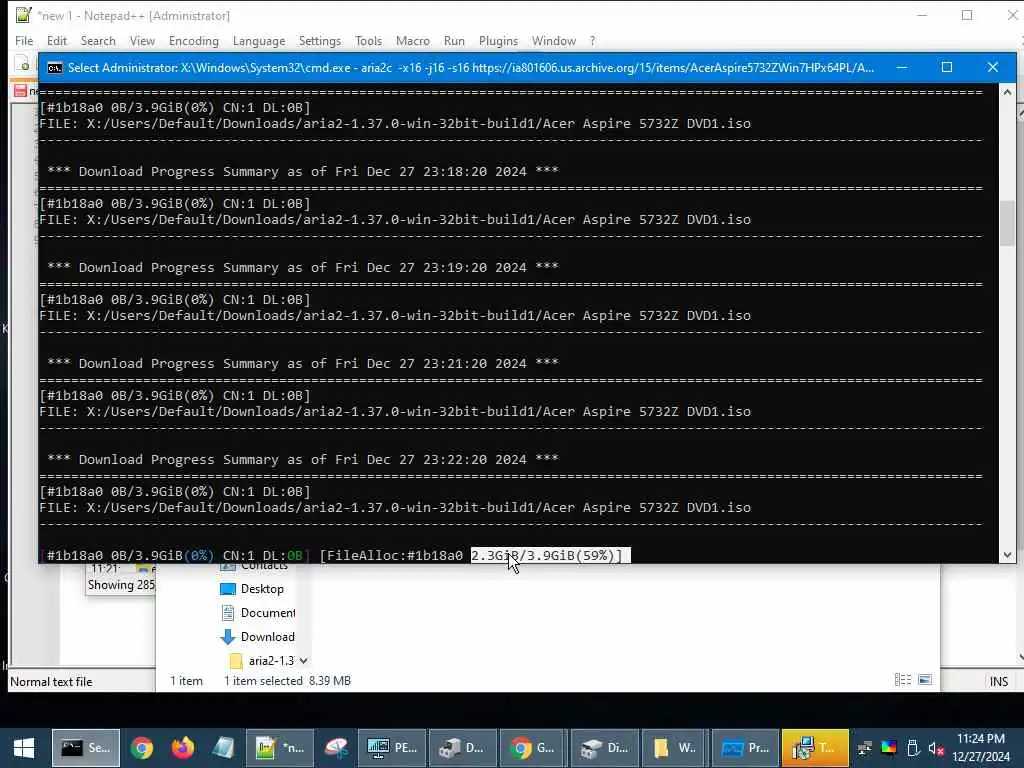Viewport: 1024px width, 768px height.
Task: Switch to the 'W...' folder taskbar button
Action: 675,748
